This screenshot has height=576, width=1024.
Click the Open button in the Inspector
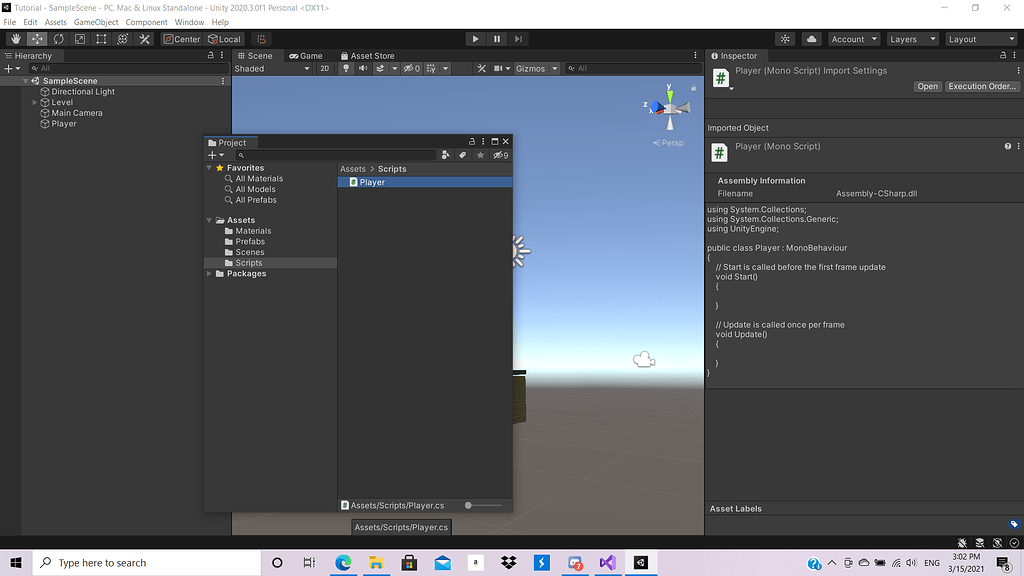927,86
